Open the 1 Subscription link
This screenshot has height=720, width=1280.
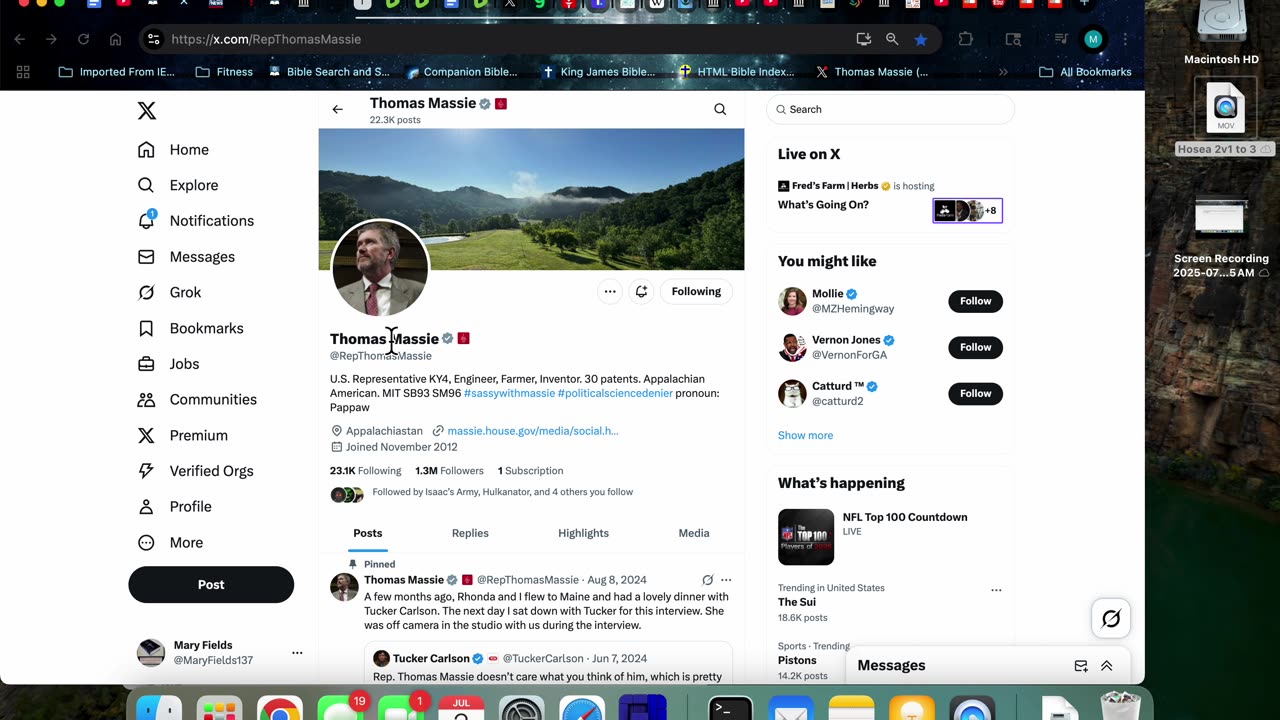[x=530, y=471]
